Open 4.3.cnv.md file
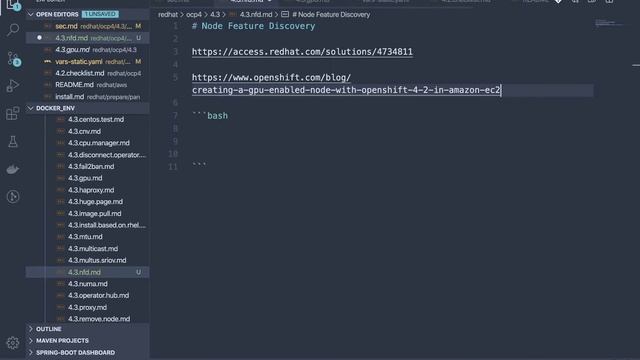The image size is (640, 360). (88, 131)
